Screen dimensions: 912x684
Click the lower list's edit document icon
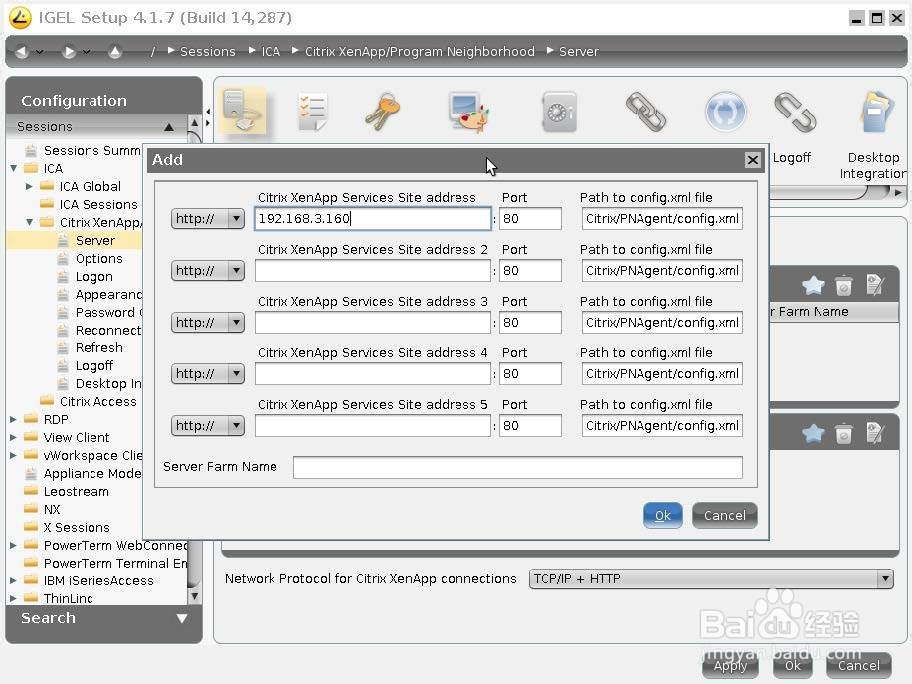[x=875, y=433]
